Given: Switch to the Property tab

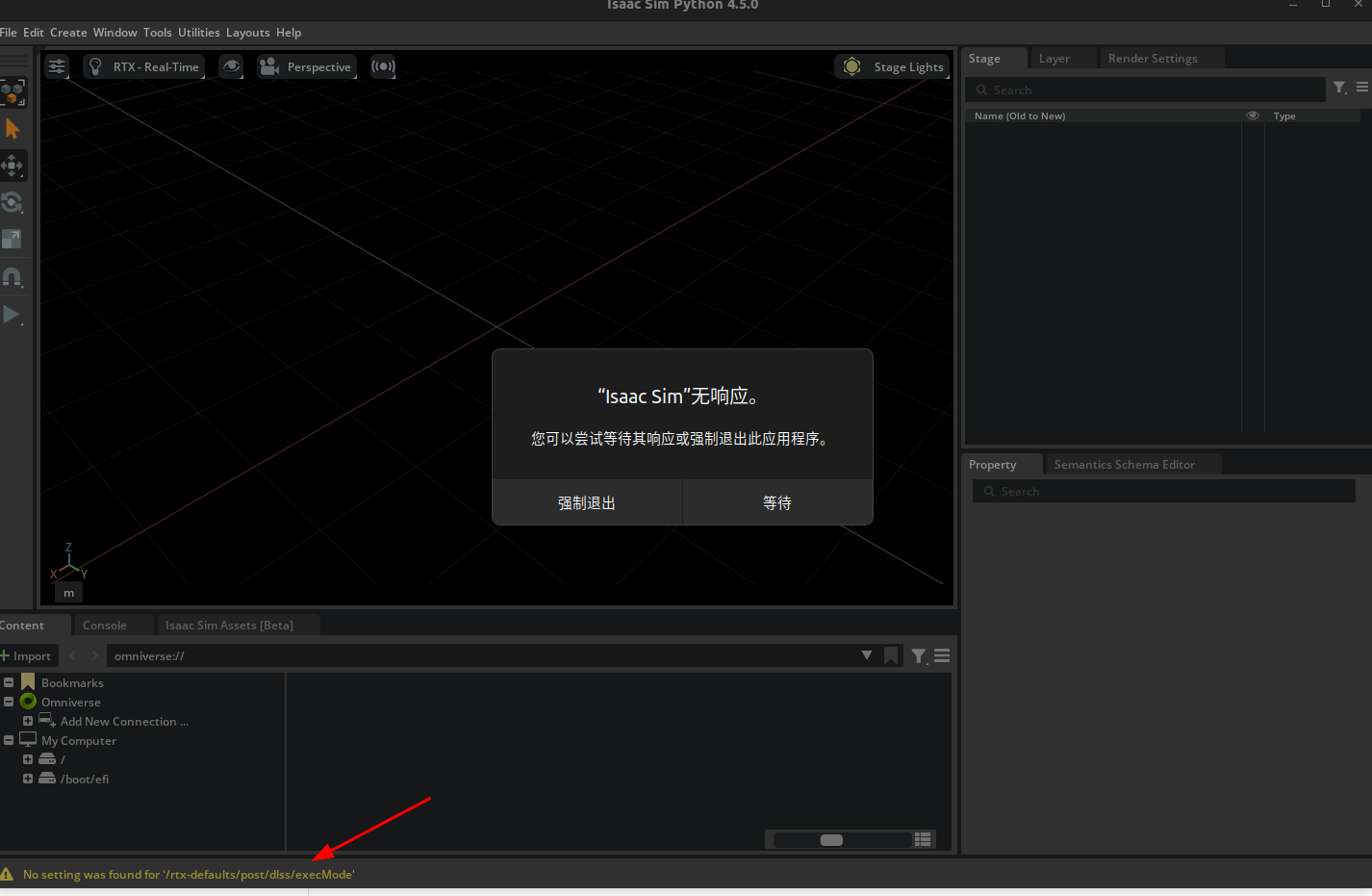Looking at the screenshot, I should click(1001, 465).
